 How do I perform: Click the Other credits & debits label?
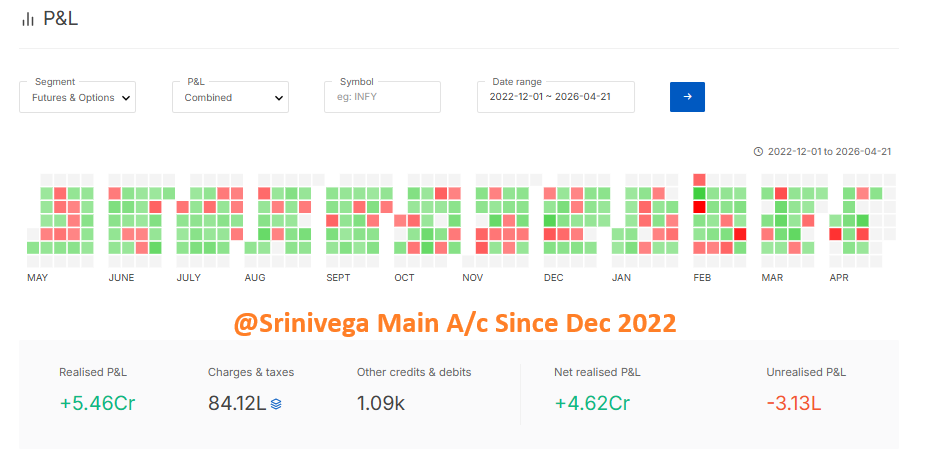click(x=414, y=372)
